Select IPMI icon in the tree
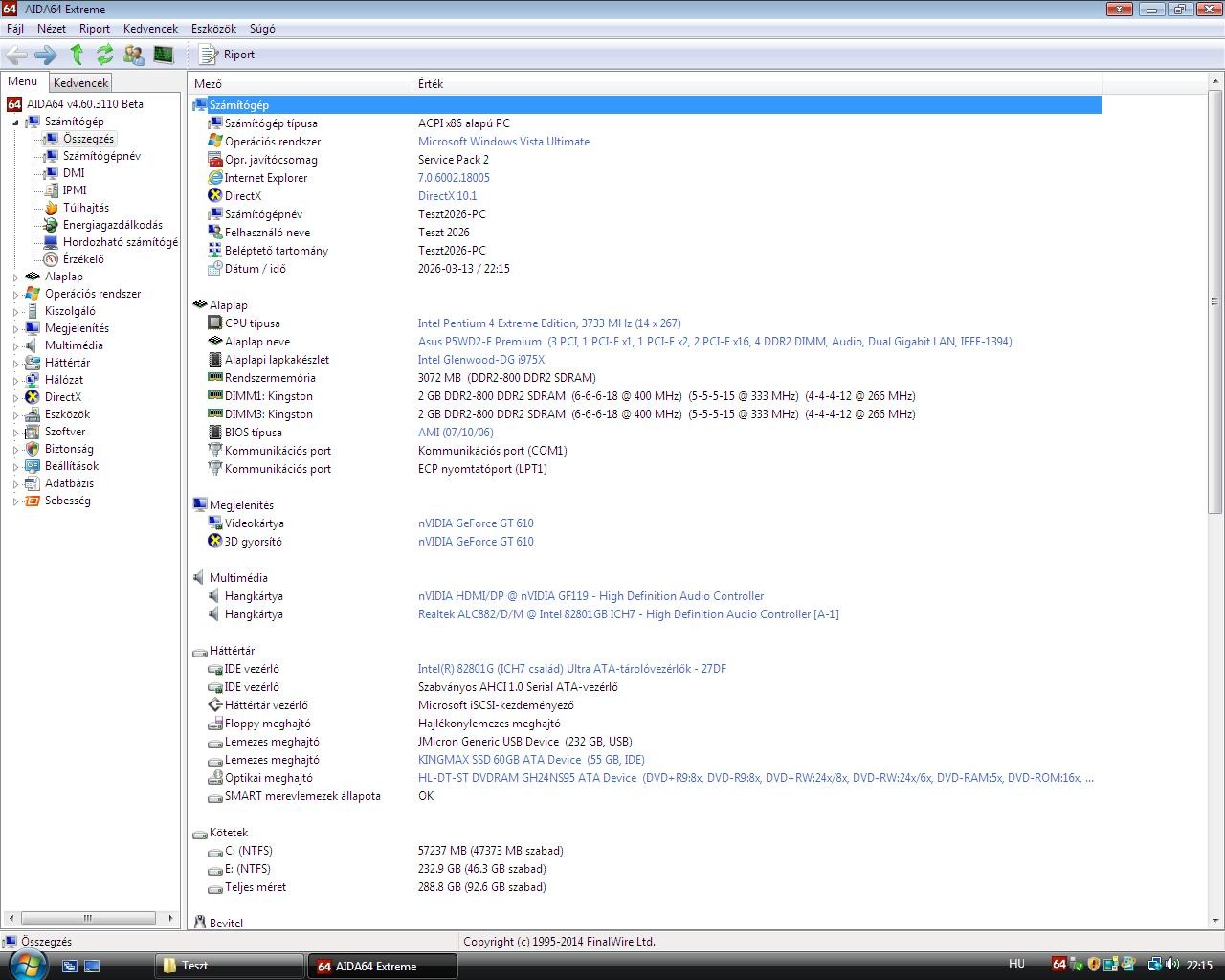The height and width of the screenshot is (980, 1225). 51,190
